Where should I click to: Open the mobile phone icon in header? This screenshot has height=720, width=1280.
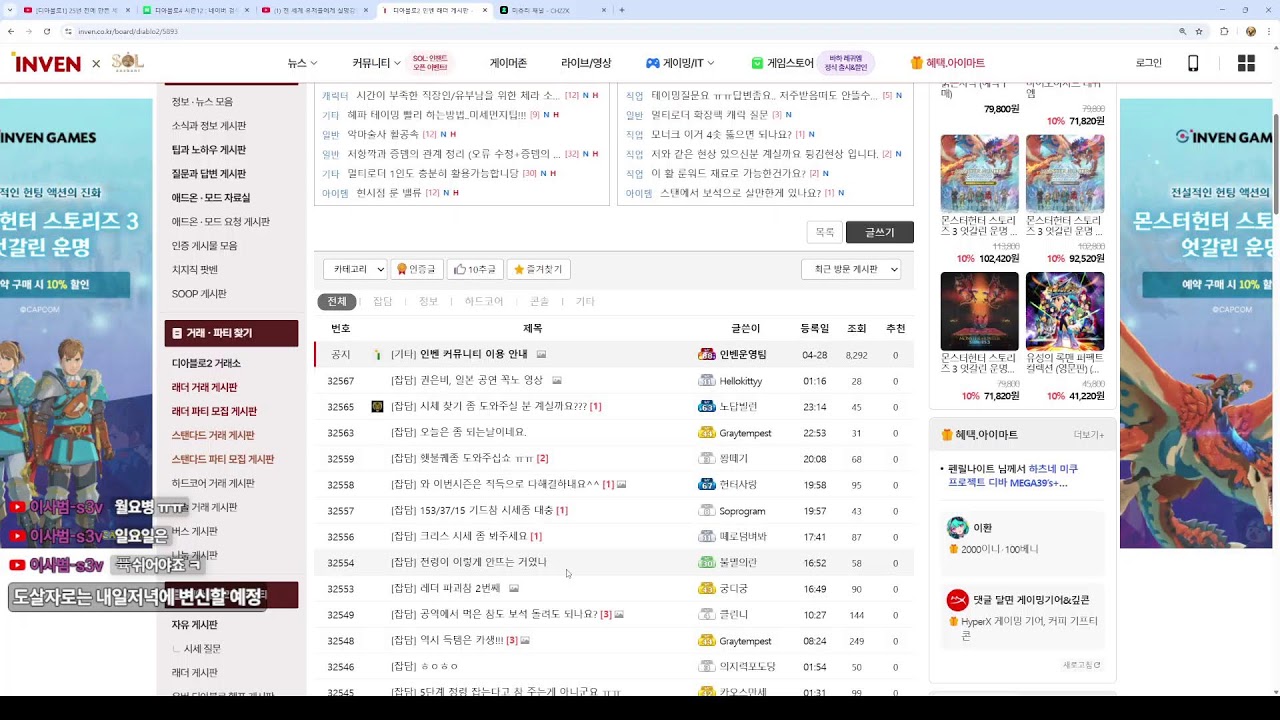(x=1193, y=63)
